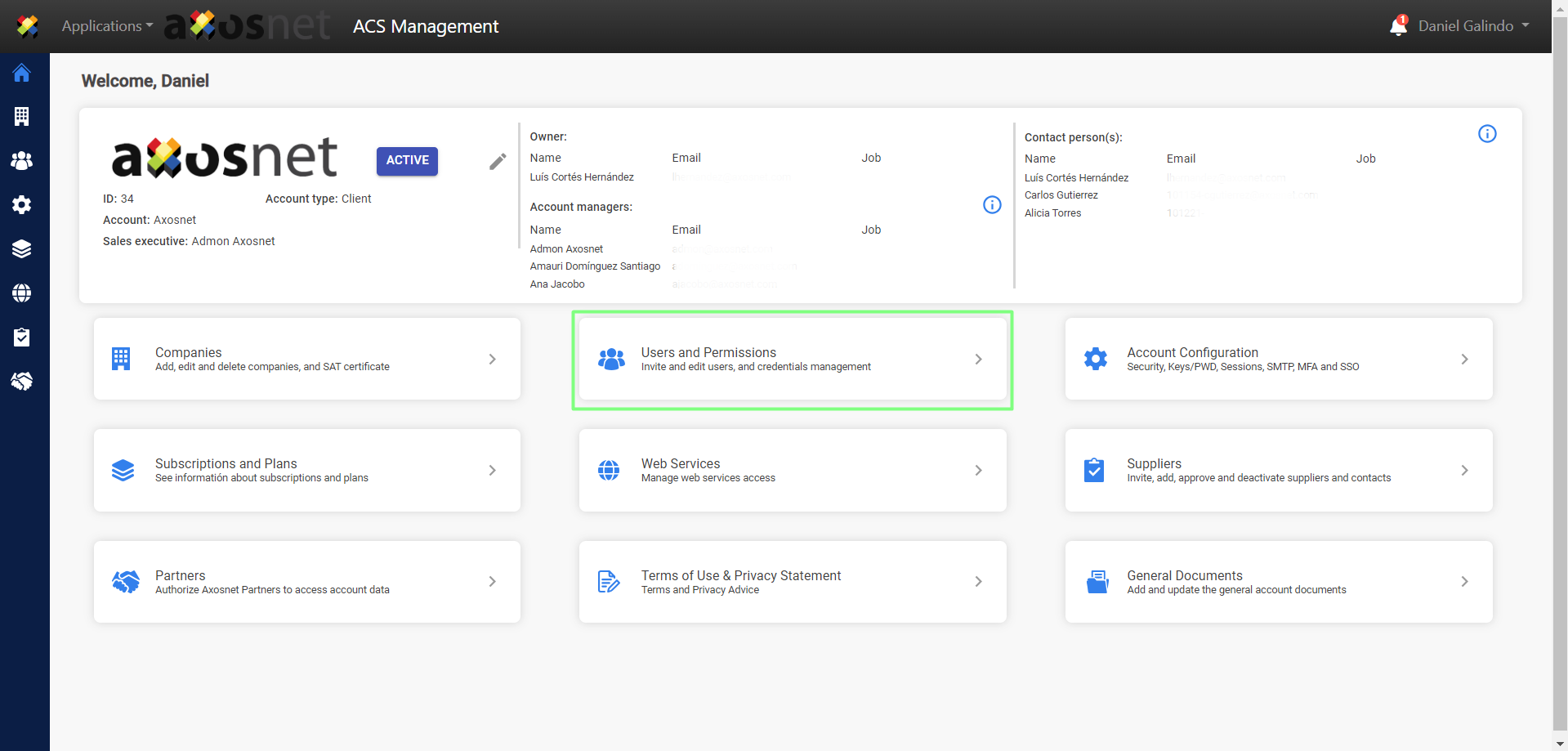Click the Partners handshake icon in sidebar
This screenshot has width=1568, height=751.
[x=22, y=382]
